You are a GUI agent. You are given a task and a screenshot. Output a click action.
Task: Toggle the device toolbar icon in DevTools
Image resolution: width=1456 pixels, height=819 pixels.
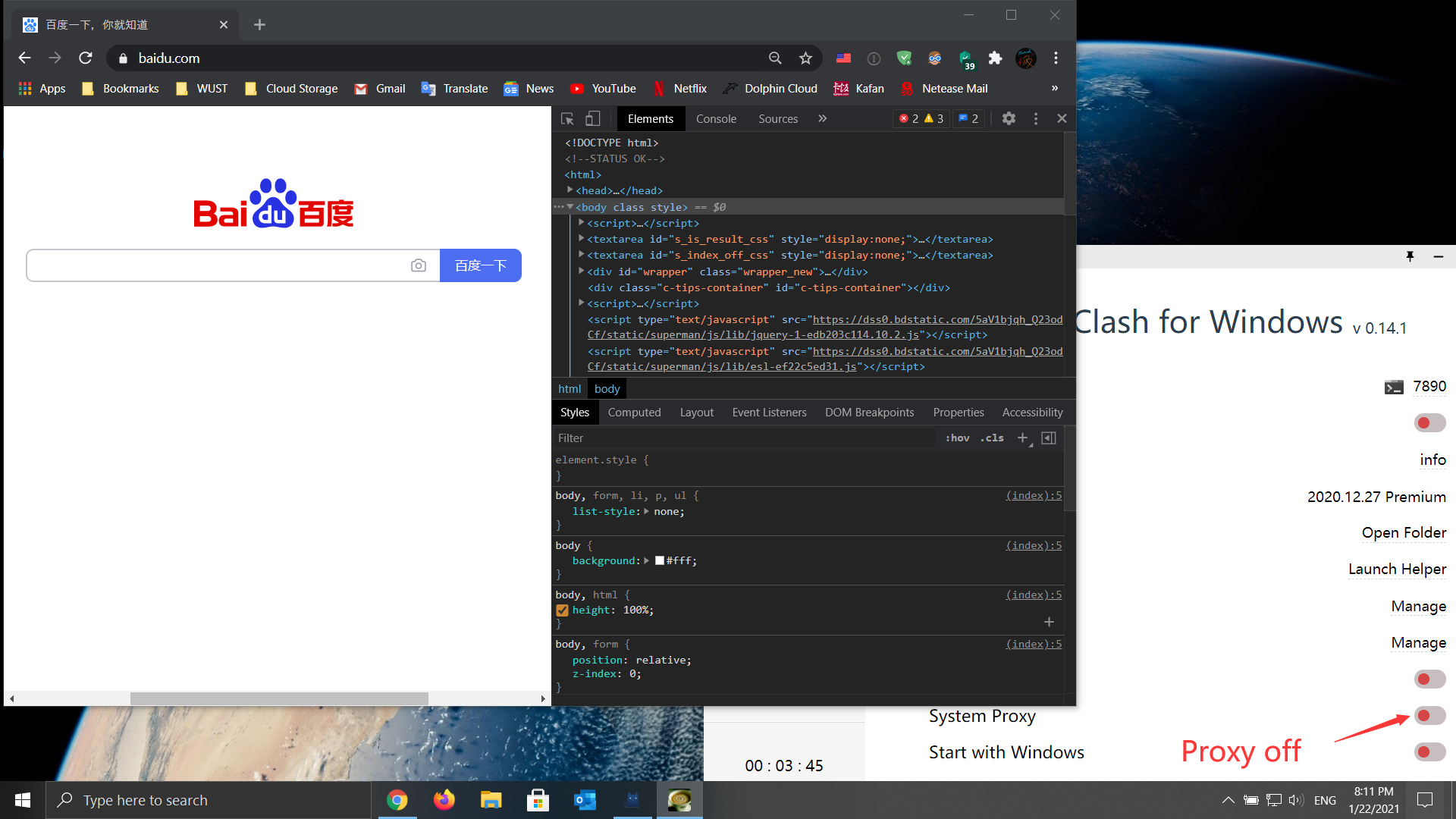click(592, 119)
